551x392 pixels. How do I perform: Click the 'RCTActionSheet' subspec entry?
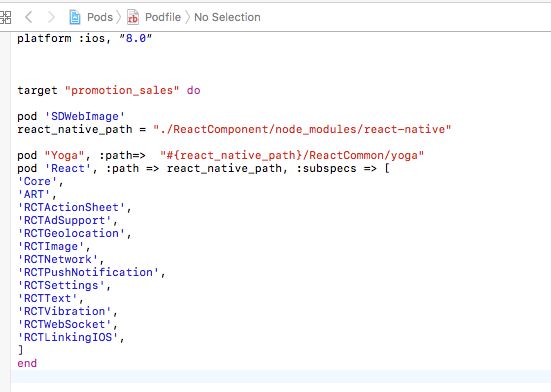pos(71,207)
